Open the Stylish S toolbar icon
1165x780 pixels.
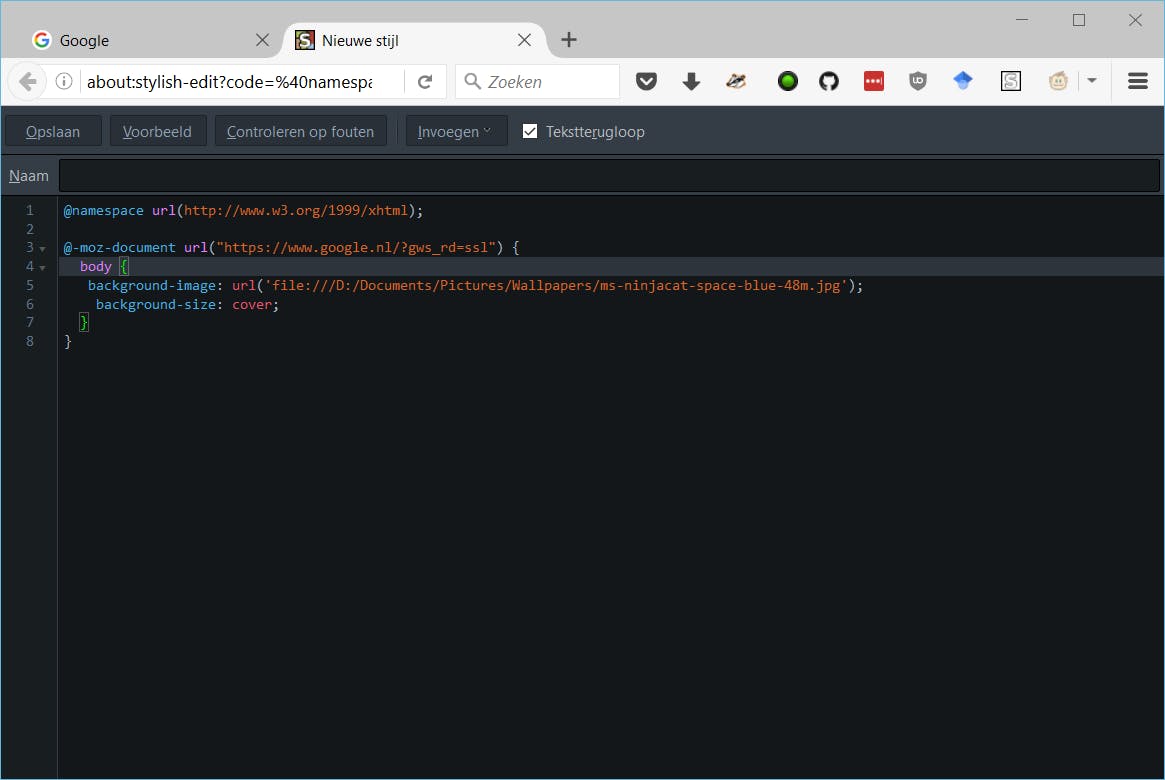(x=1011, y=82)
